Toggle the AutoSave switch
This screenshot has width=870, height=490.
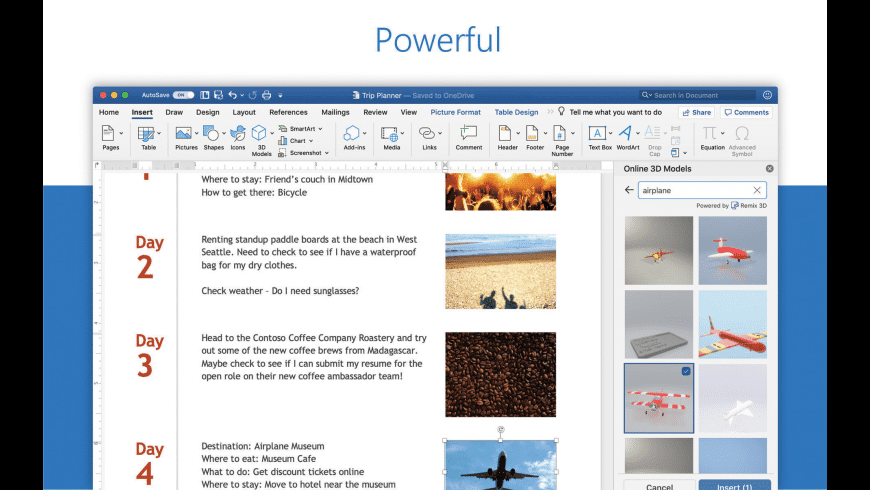tap(185, 95)
